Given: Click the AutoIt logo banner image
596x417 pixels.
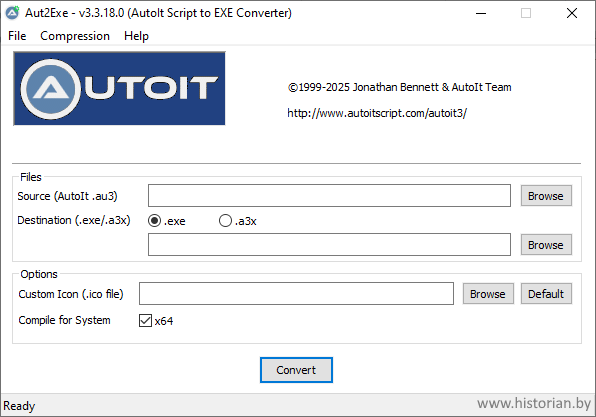Looking at the screenshot, I should [x=119, y=89].
